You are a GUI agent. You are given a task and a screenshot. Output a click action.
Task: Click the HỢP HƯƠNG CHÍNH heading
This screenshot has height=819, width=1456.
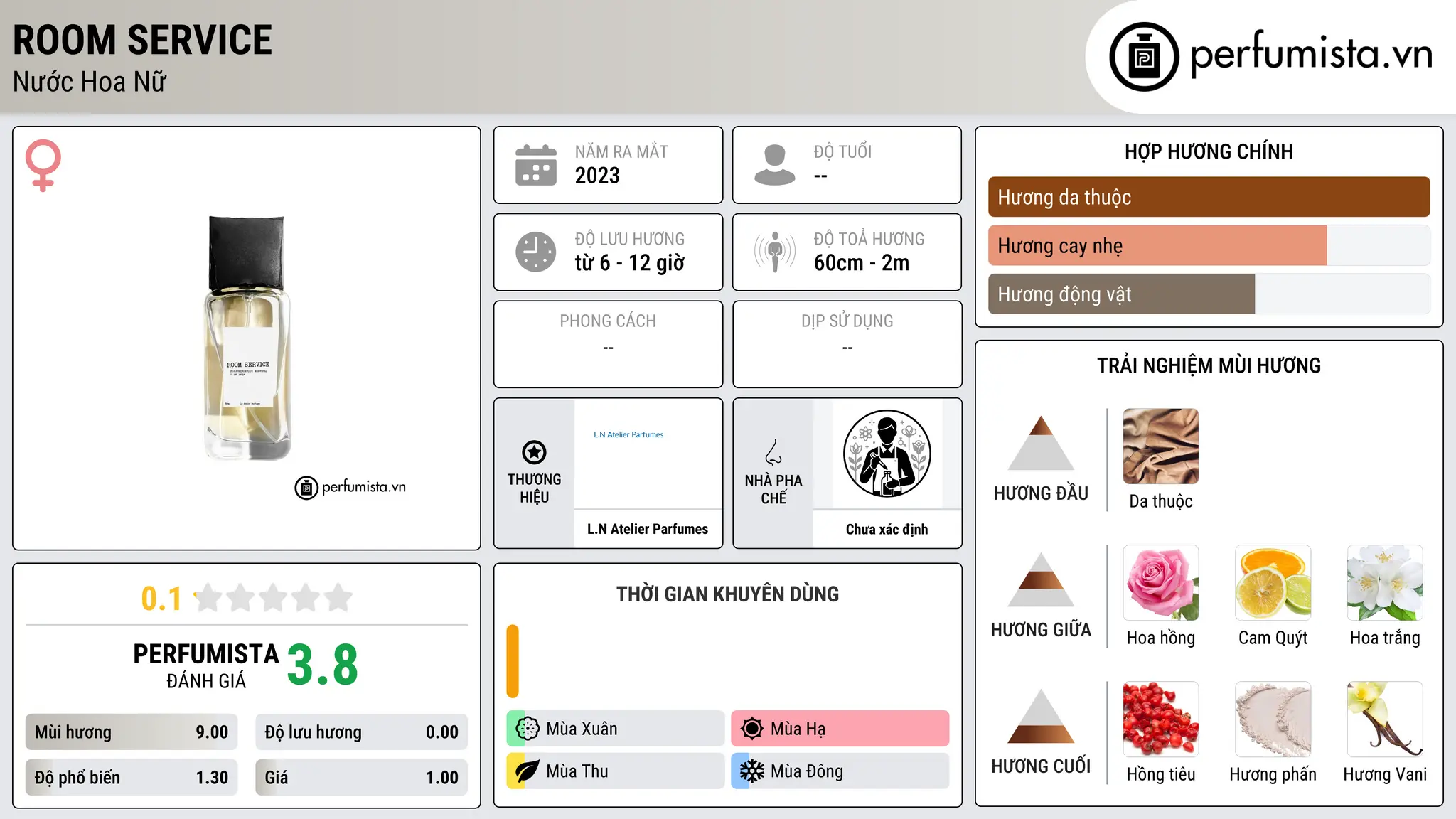coord(1209,151)
